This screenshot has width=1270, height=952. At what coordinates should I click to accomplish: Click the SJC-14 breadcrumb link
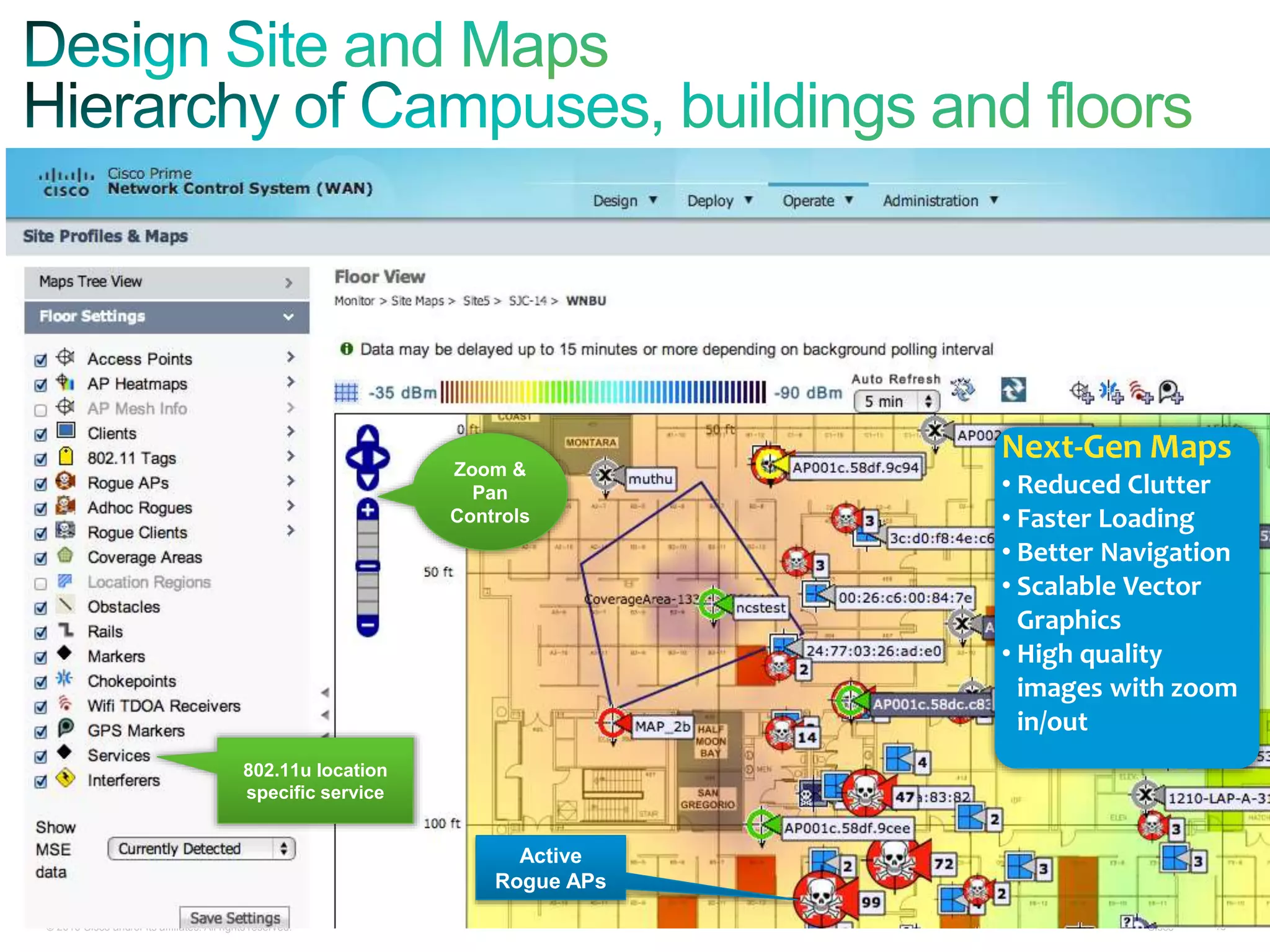click(x=528, y=301)
